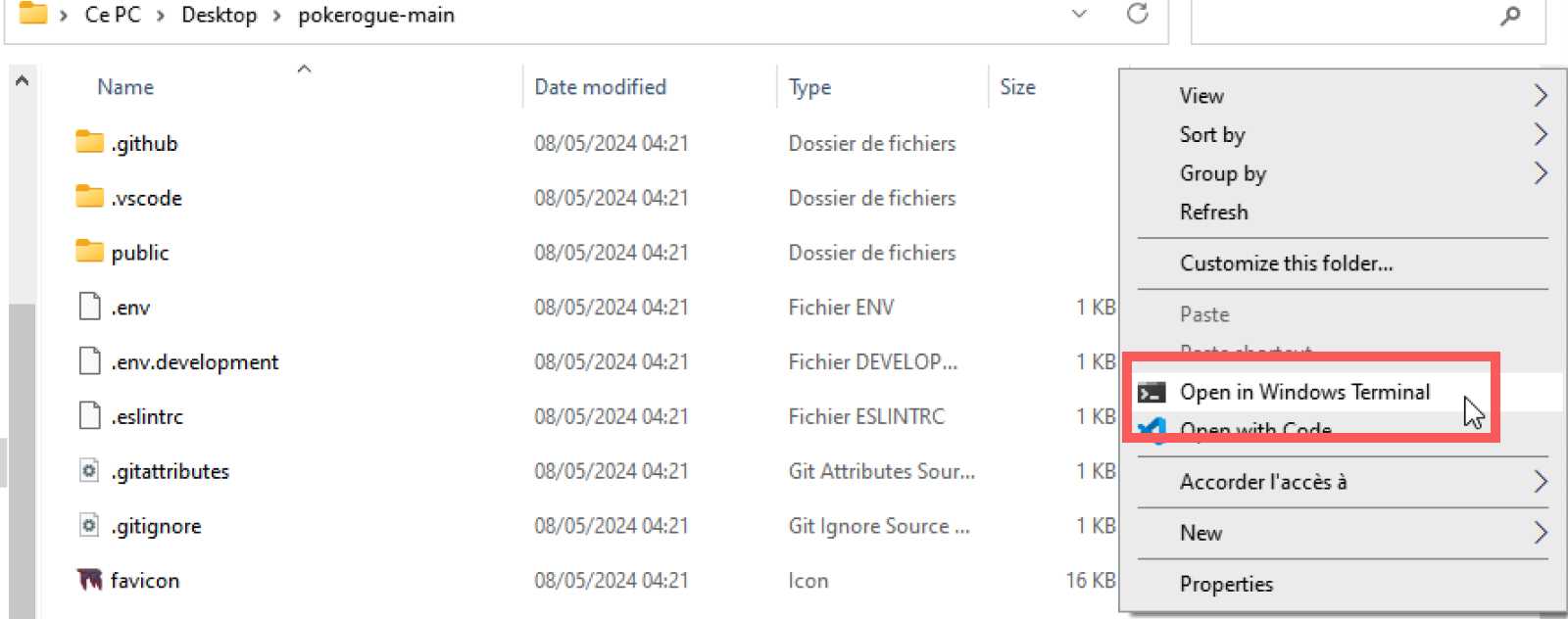Select the public folder name
Image resolution: width=1568 pixels, height=619 pixels.
tap(140, 253)
